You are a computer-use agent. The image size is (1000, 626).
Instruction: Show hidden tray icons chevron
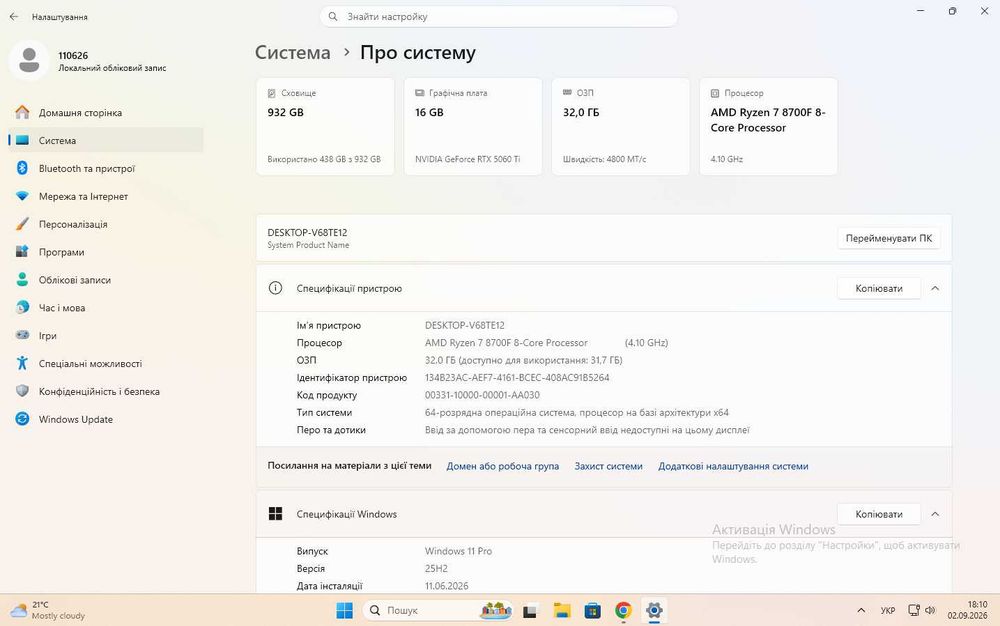click(861, 610)
